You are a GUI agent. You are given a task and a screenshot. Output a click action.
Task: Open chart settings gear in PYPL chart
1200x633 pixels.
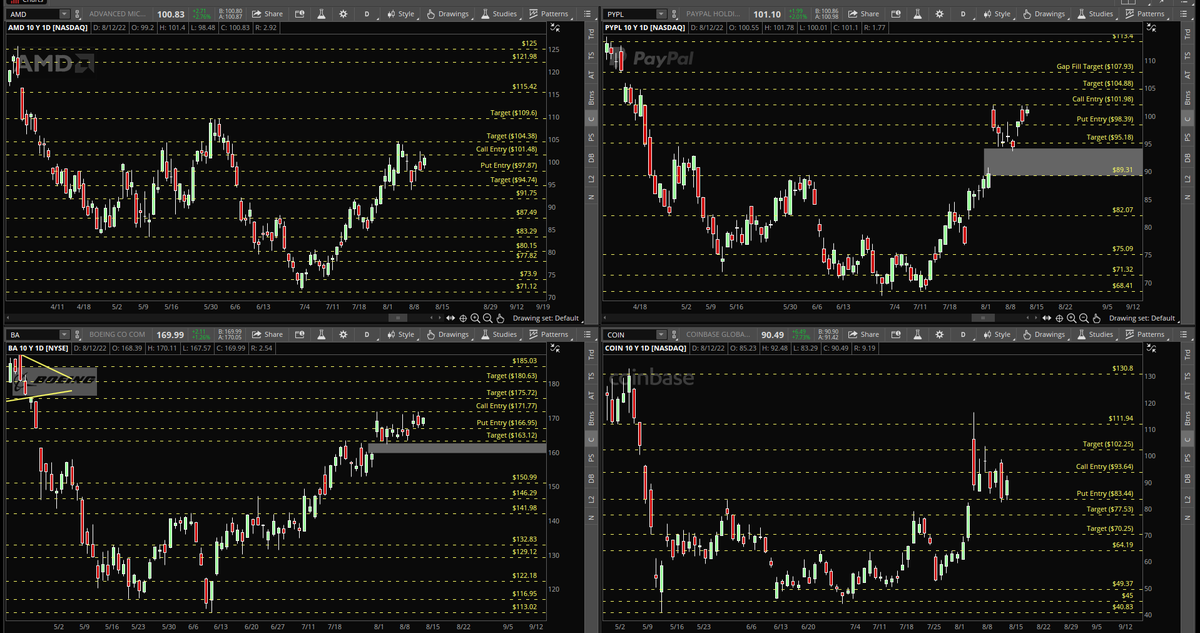coord(940,14)
